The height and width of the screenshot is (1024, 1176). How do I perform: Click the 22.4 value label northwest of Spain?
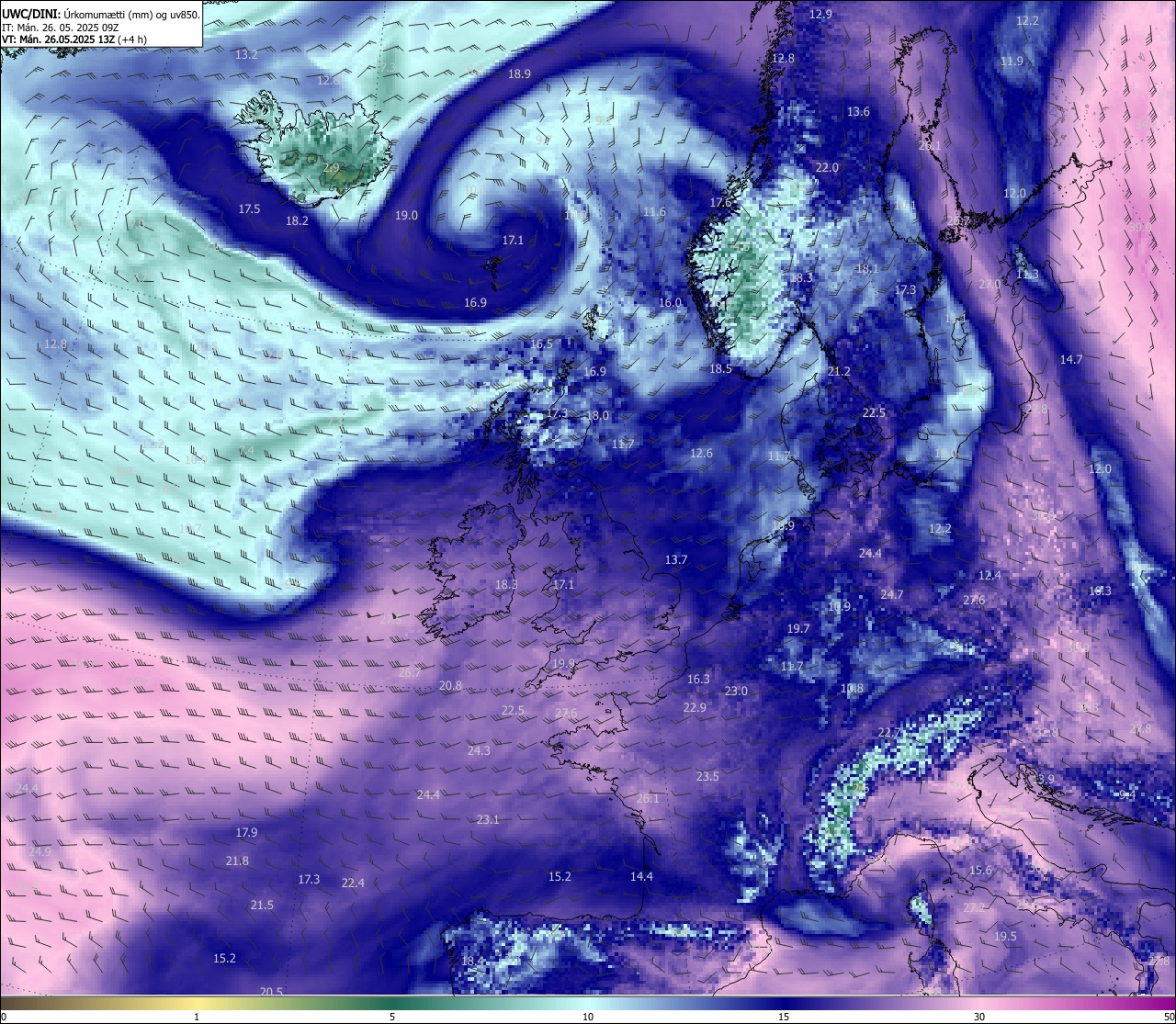click(x=353, y=883)
